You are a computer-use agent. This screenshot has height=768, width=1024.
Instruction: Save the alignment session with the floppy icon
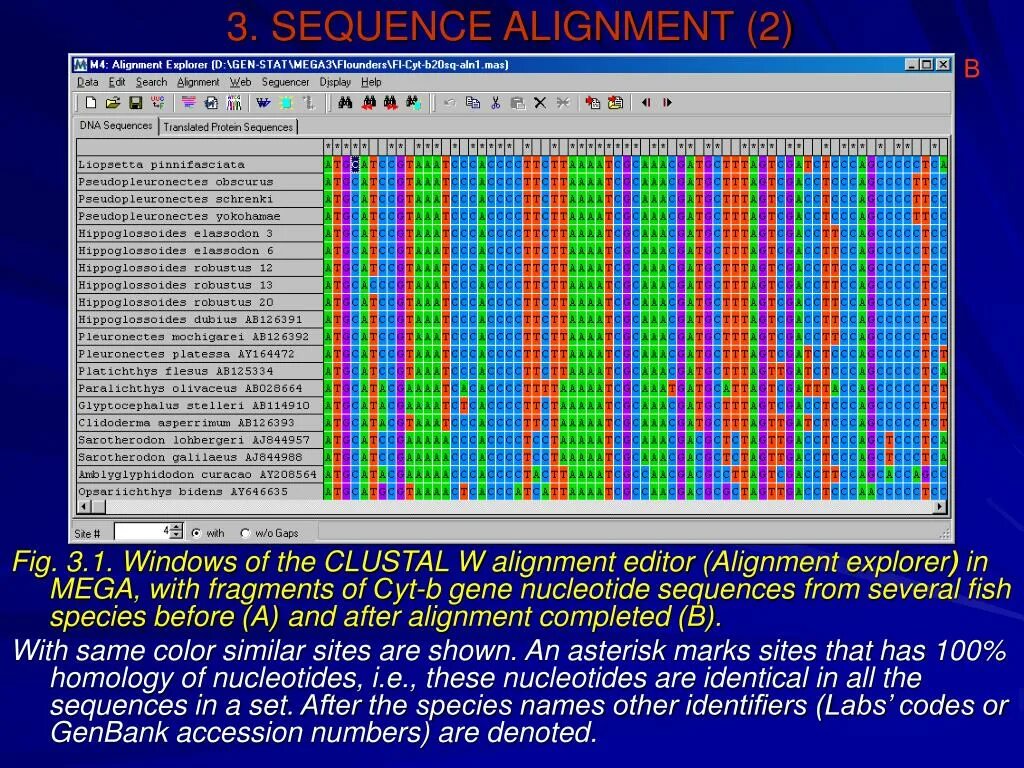135,103
